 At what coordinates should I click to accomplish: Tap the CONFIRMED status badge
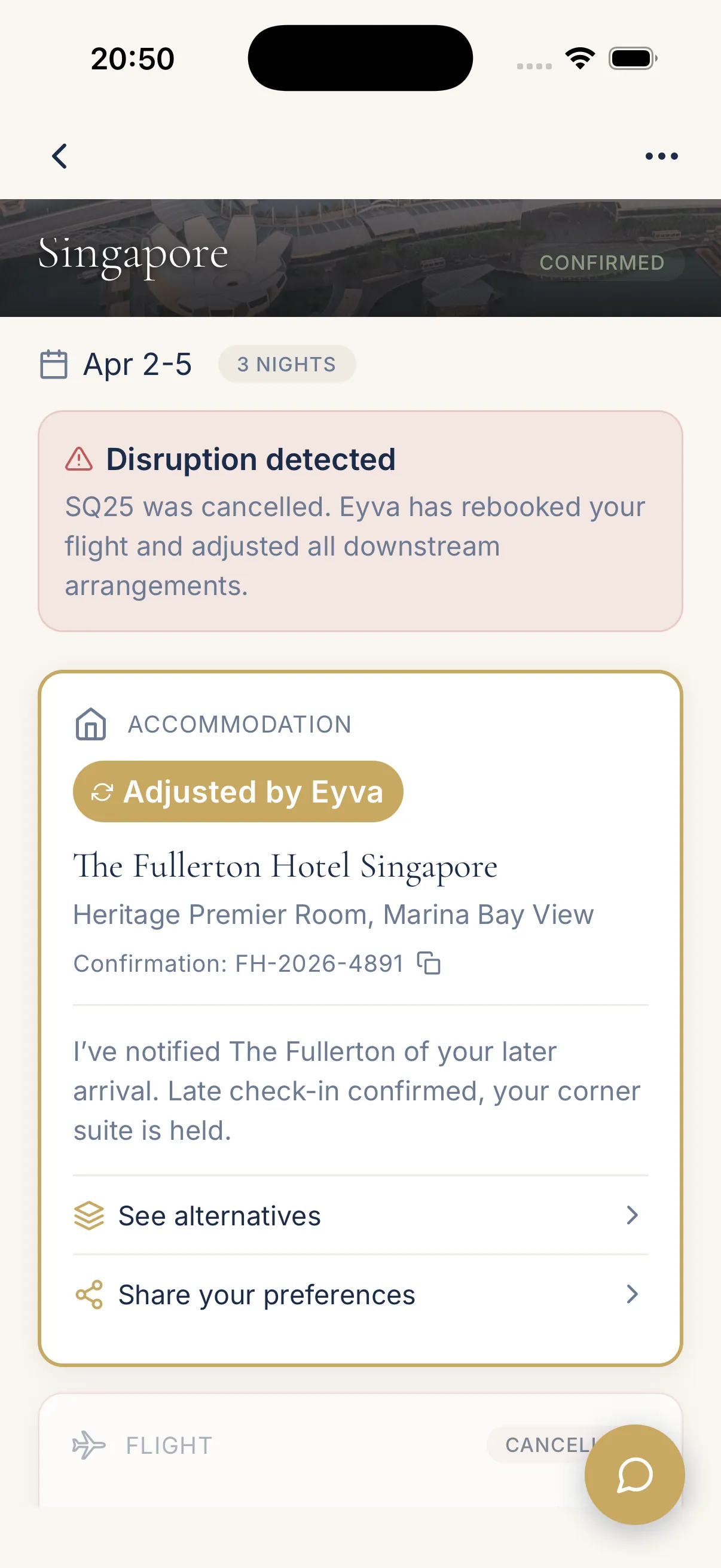602,263
